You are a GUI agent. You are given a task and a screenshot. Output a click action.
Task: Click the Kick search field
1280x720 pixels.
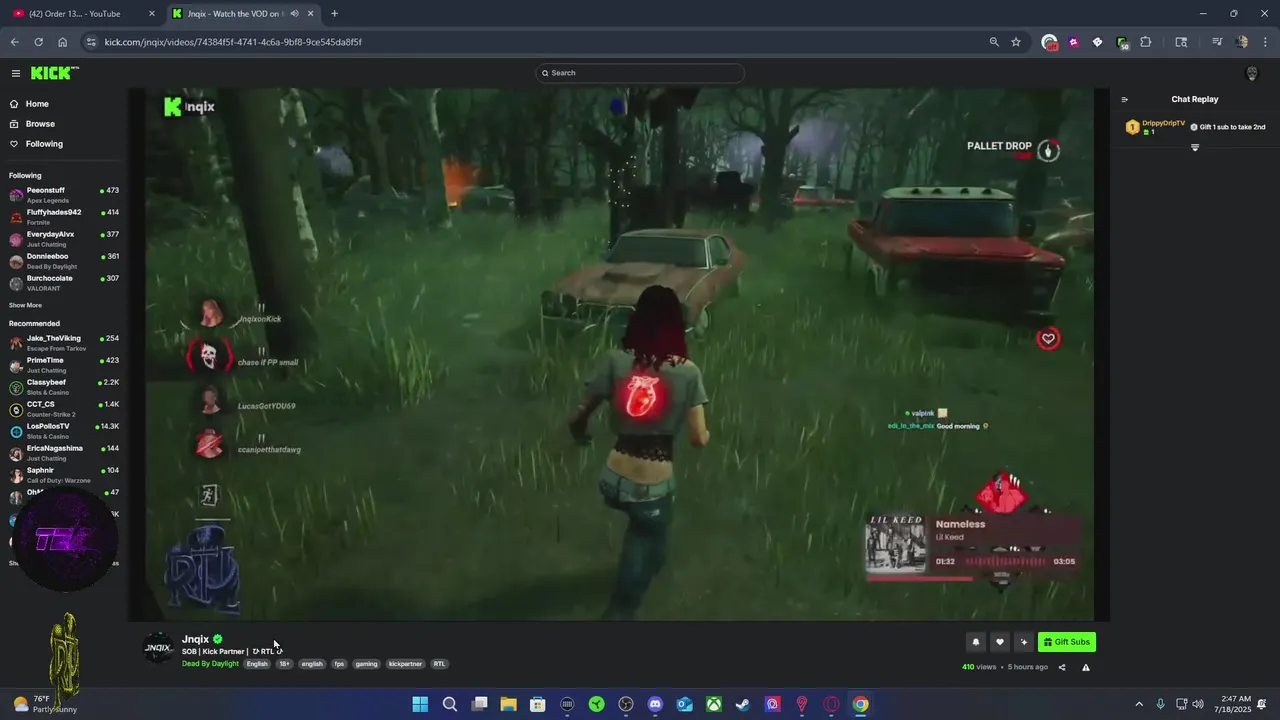point(640,73)
